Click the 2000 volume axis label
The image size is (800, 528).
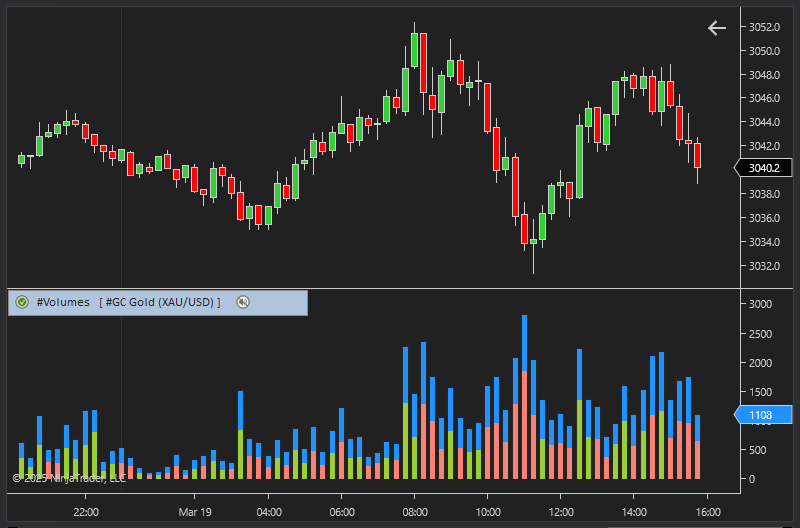(x=760, y=363)
